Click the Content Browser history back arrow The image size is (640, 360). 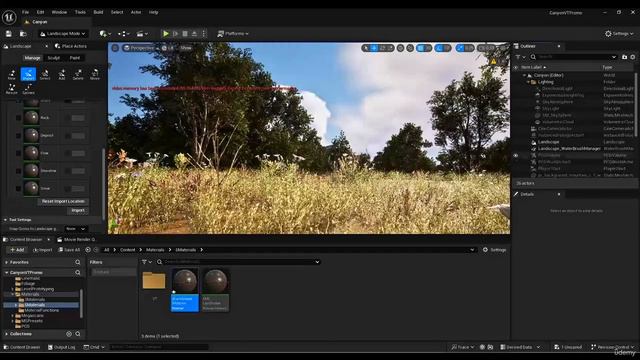coord(88,249)
